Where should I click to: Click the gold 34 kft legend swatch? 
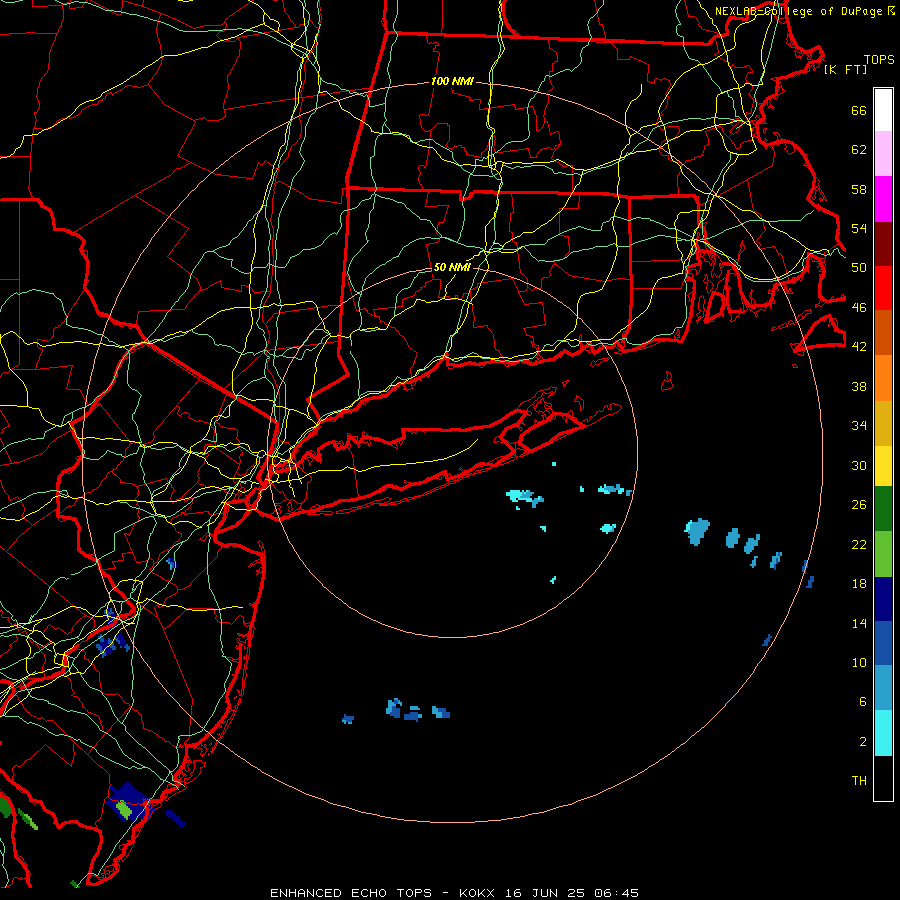coord(883,423)
